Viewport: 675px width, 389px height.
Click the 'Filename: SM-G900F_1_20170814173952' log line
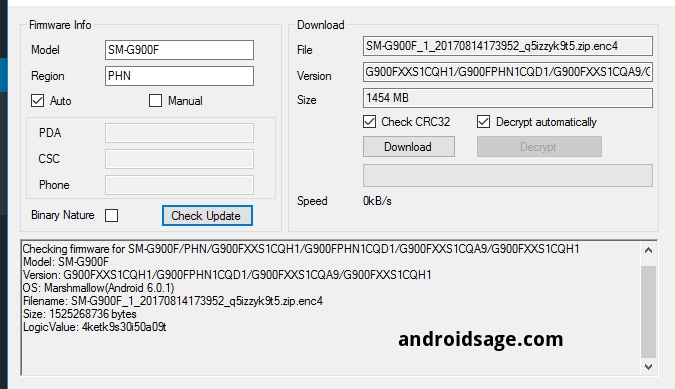[x=173, y=301]
